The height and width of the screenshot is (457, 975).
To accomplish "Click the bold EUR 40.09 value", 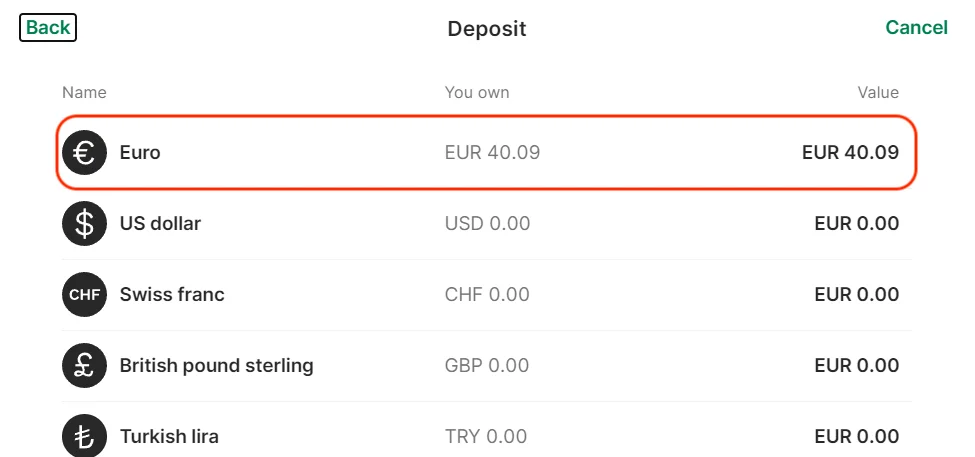I will coord(850,153).
